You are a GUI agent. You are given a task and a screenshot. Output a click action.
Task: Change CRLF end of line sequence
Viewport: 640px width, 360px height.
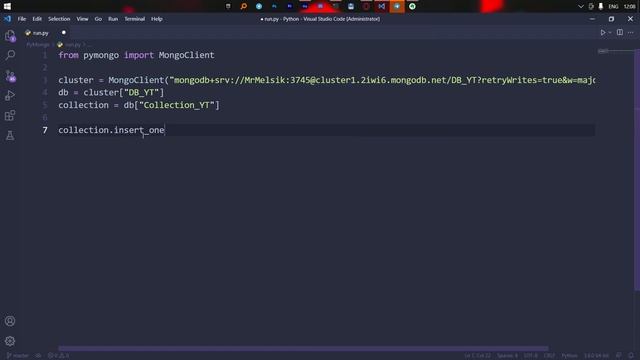coord(549,356)
